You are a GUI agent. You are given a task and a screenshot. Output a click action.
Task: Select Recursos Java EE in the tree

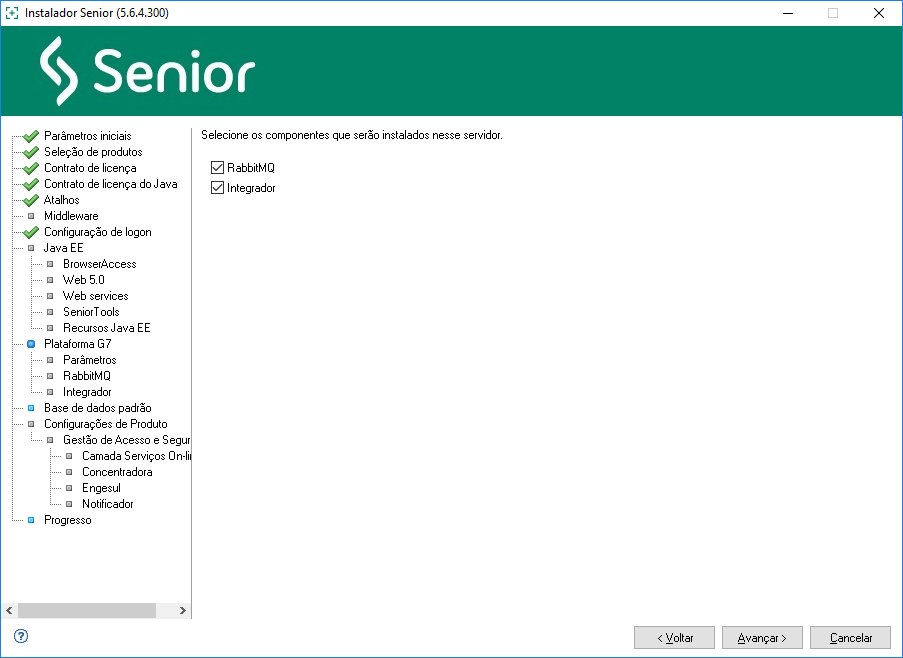click(107, 328)
